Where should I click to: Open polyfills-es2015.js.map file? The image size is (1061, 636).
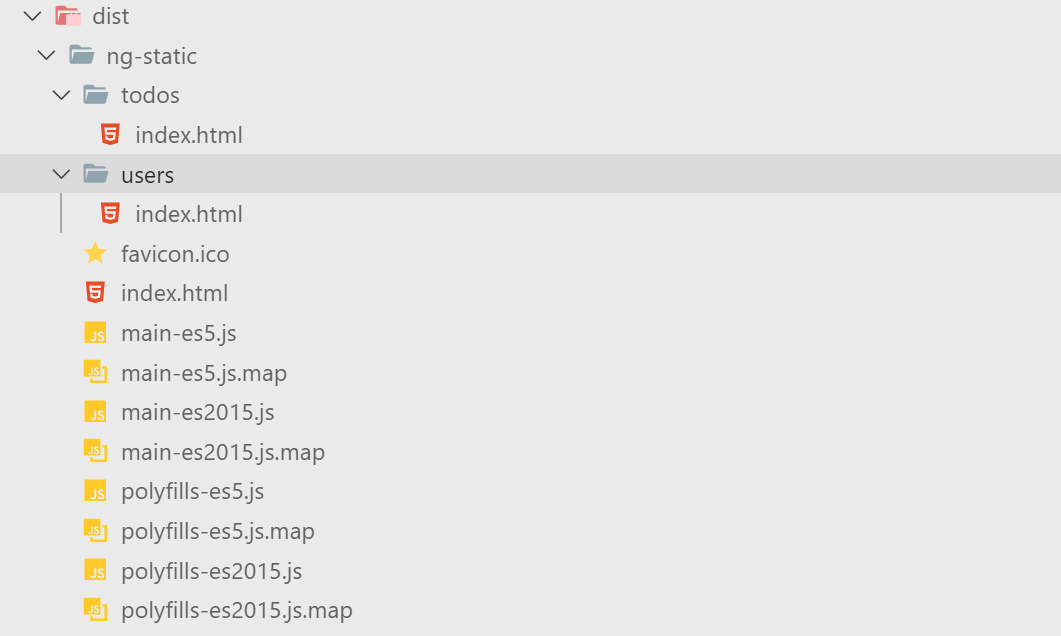click(237, 610)
